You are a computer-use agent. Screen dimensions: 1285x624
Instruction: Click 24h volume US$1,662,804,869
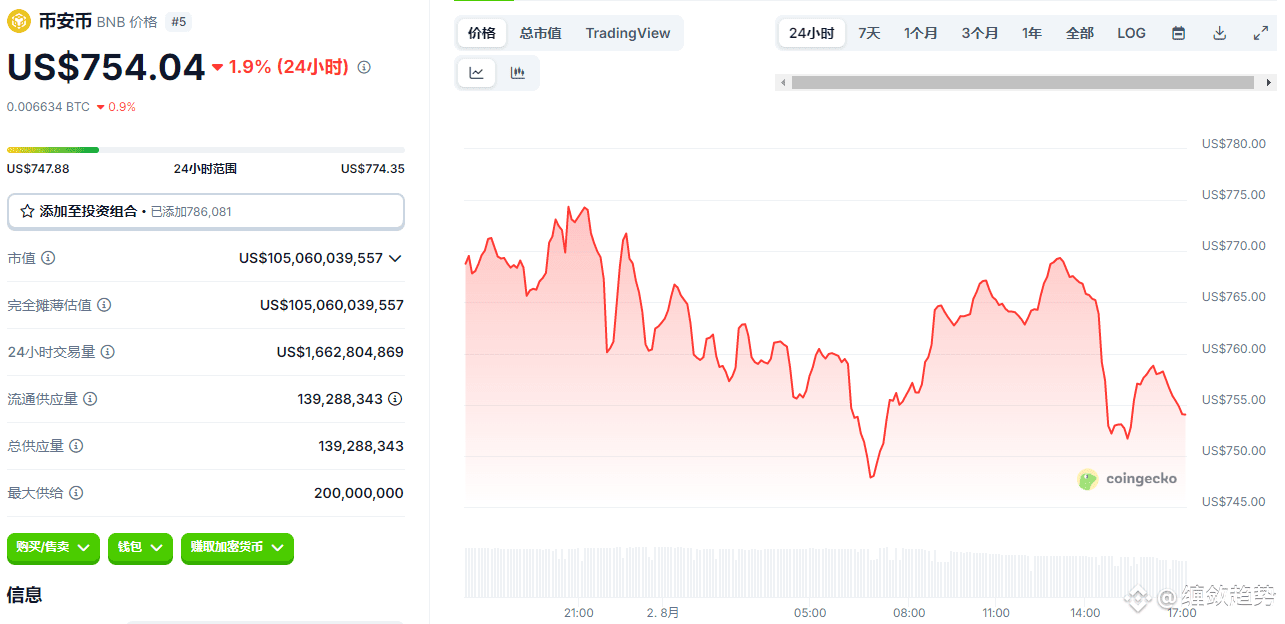(340, 352)
